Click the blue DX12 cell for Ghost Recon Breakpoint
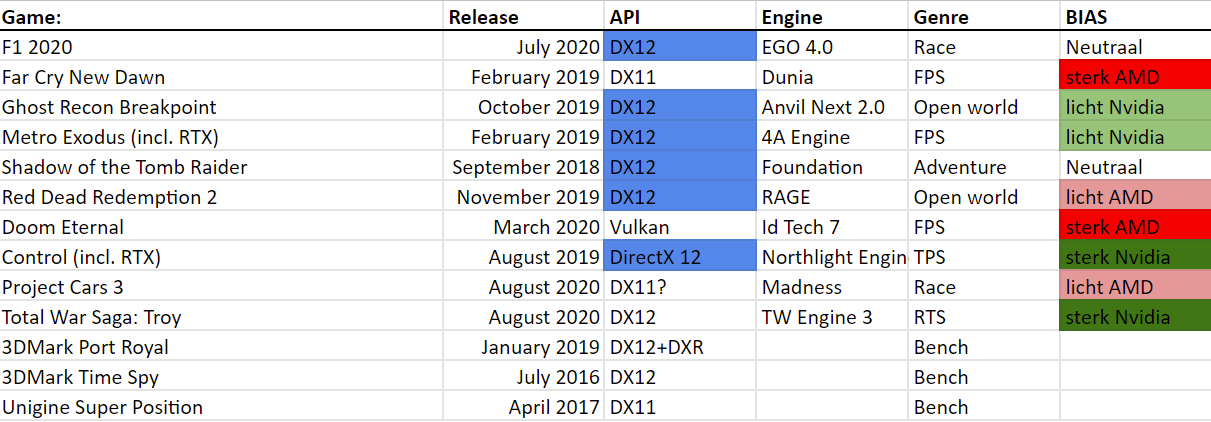The width and height of the screenshot is (1211, 422). coord(680,106)
